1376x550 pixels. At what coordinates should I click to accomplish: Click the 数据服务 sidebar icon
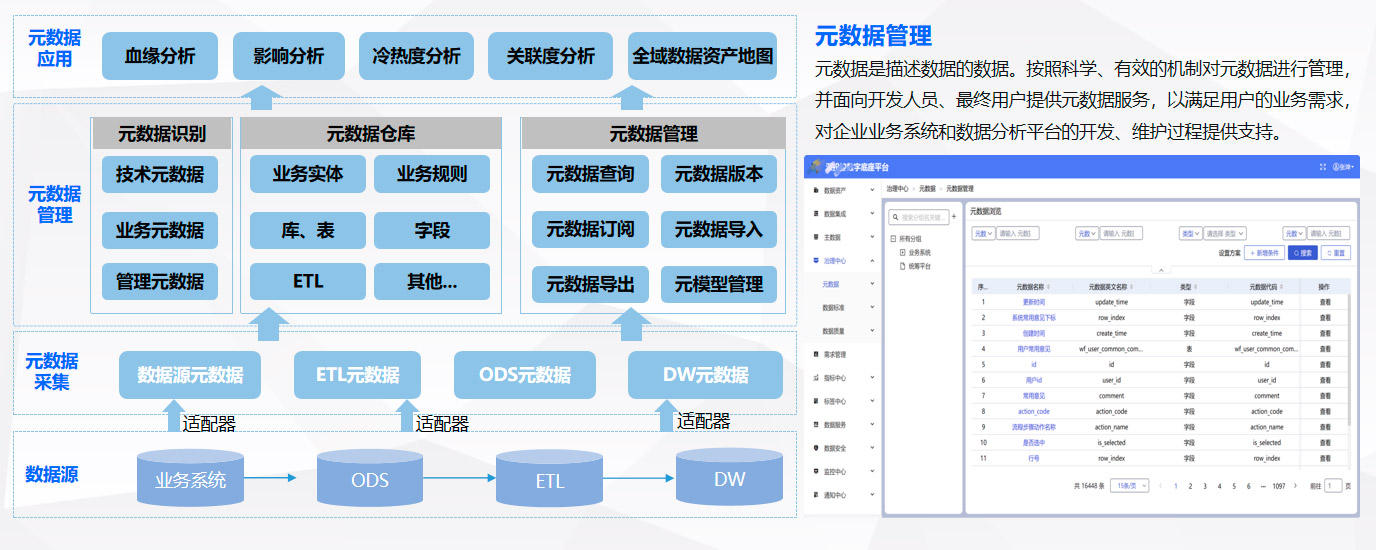click(816, 424)
